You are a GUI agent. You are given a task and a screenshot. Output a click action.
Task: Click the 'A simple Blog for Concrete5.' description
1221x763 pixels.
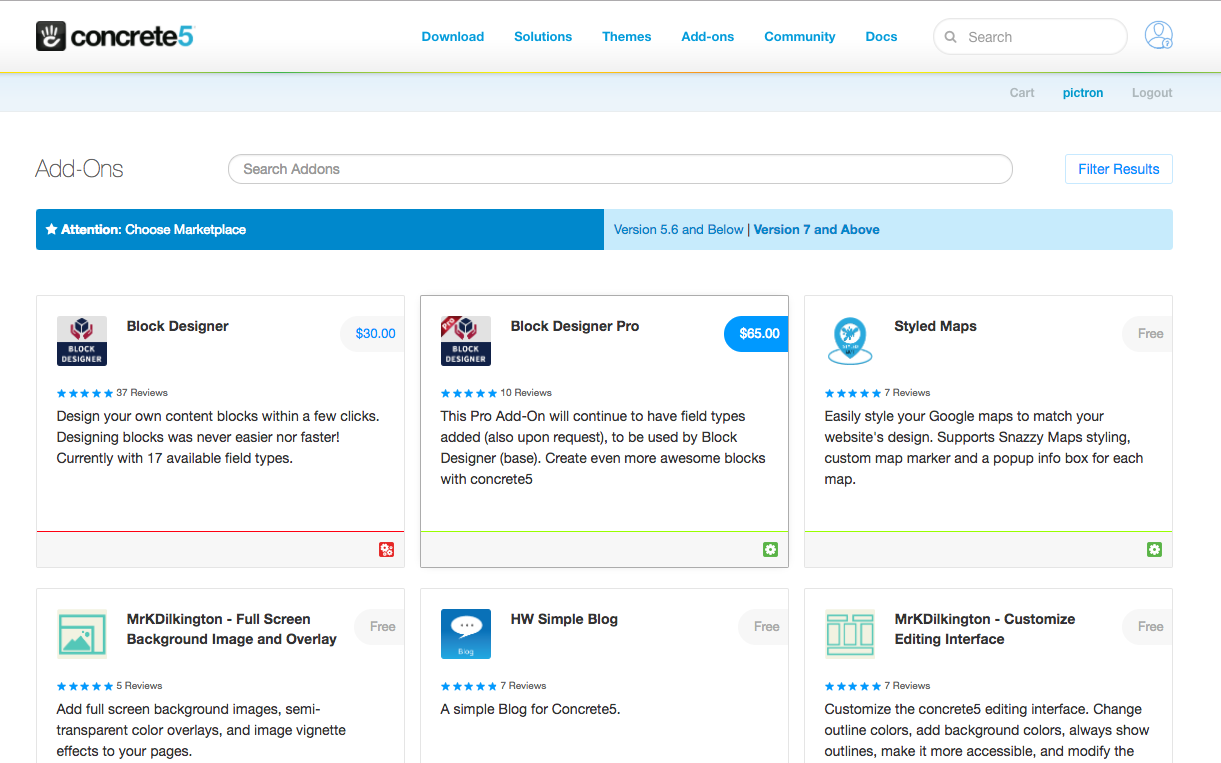pyautogui.click(x=531, y=710)
